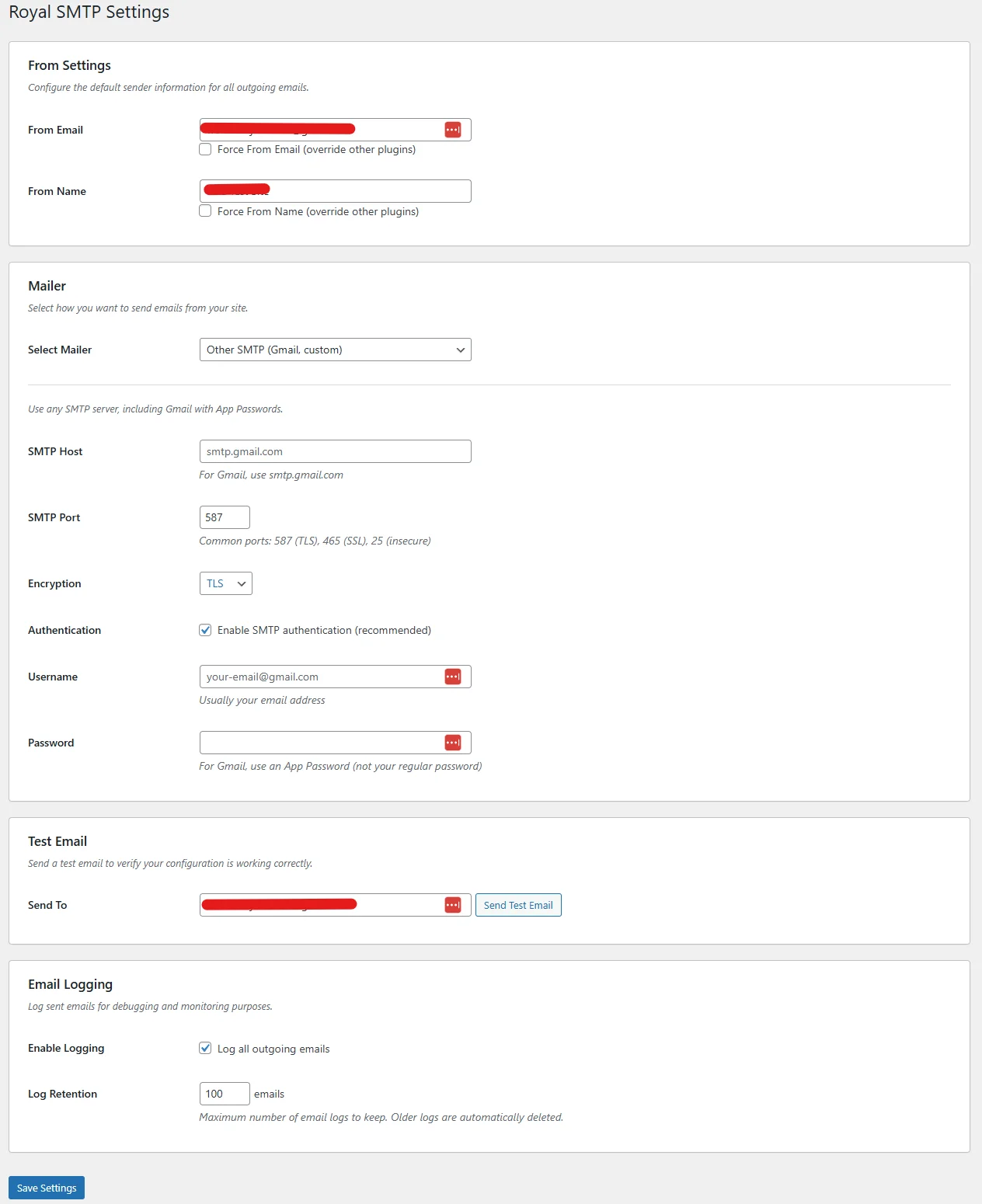Toggle Log all outgoing emails

(x=205, y=1048)
